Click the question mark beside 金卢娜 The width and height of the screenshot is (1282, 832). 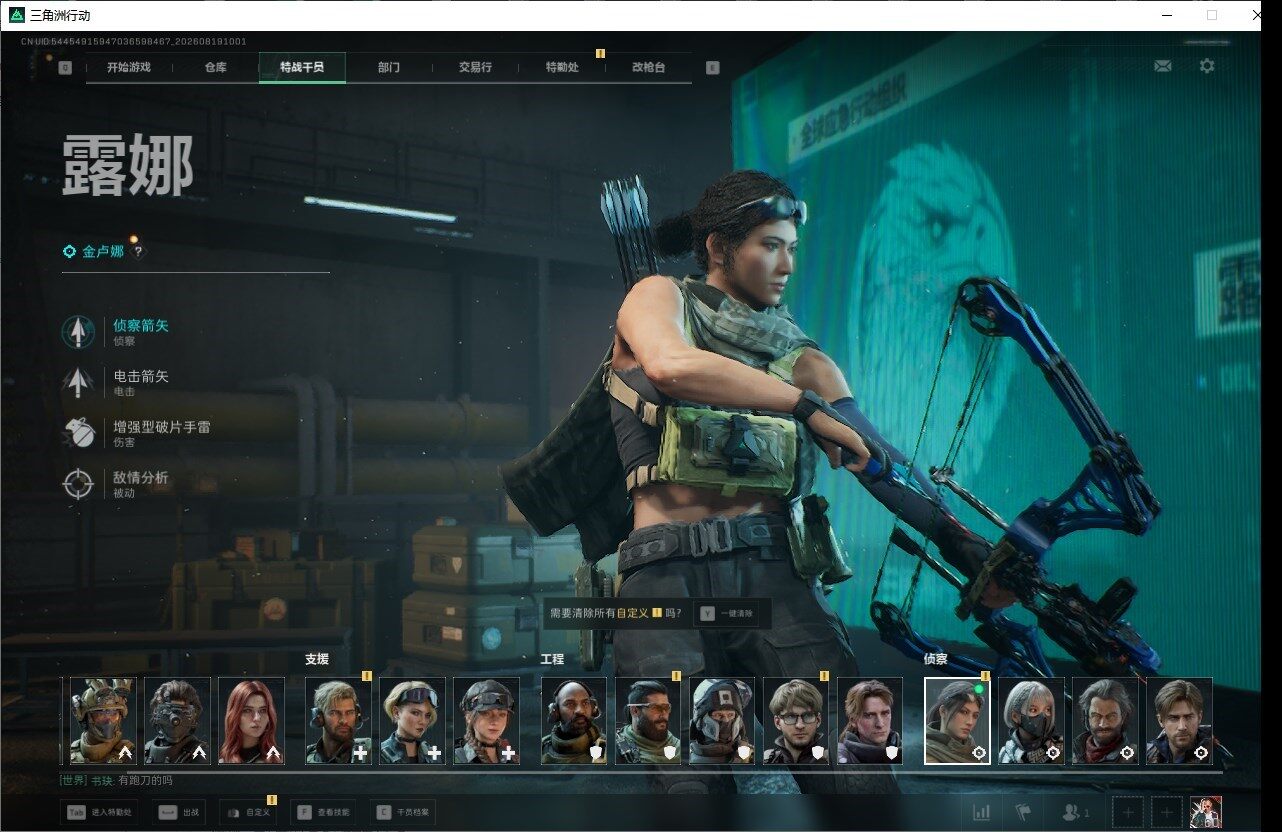[138, 252]
